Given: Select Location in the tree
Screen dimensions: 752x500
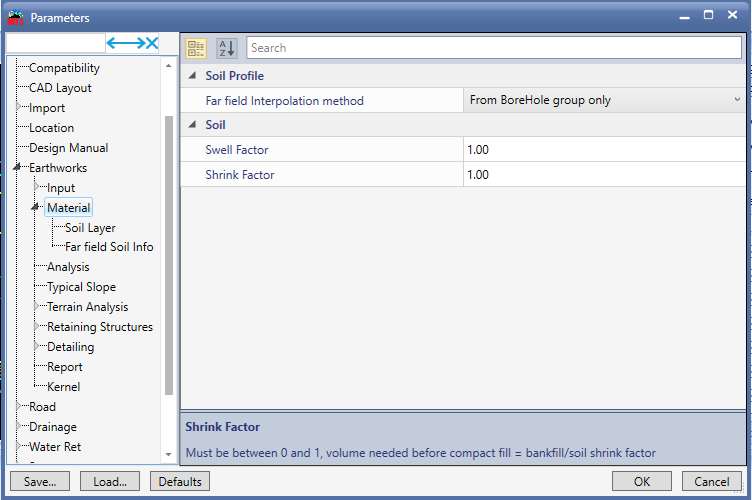Looking at the screenshot, I should click(51, 128).
